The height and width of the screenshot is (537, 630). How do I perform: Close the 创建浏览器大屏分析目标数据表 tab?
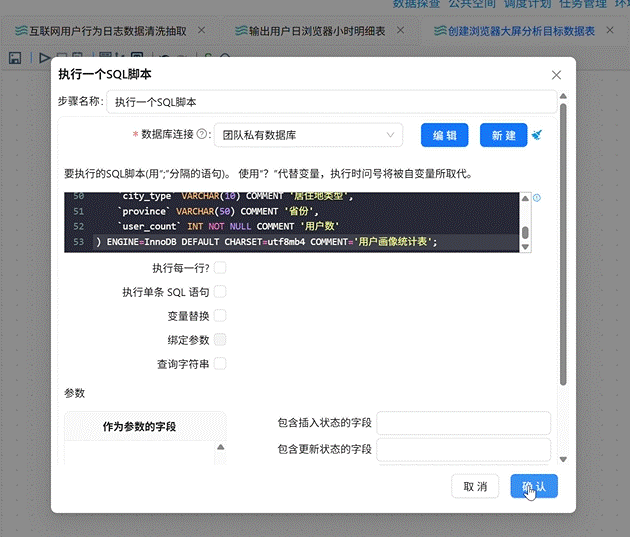(x=610, y=30)
